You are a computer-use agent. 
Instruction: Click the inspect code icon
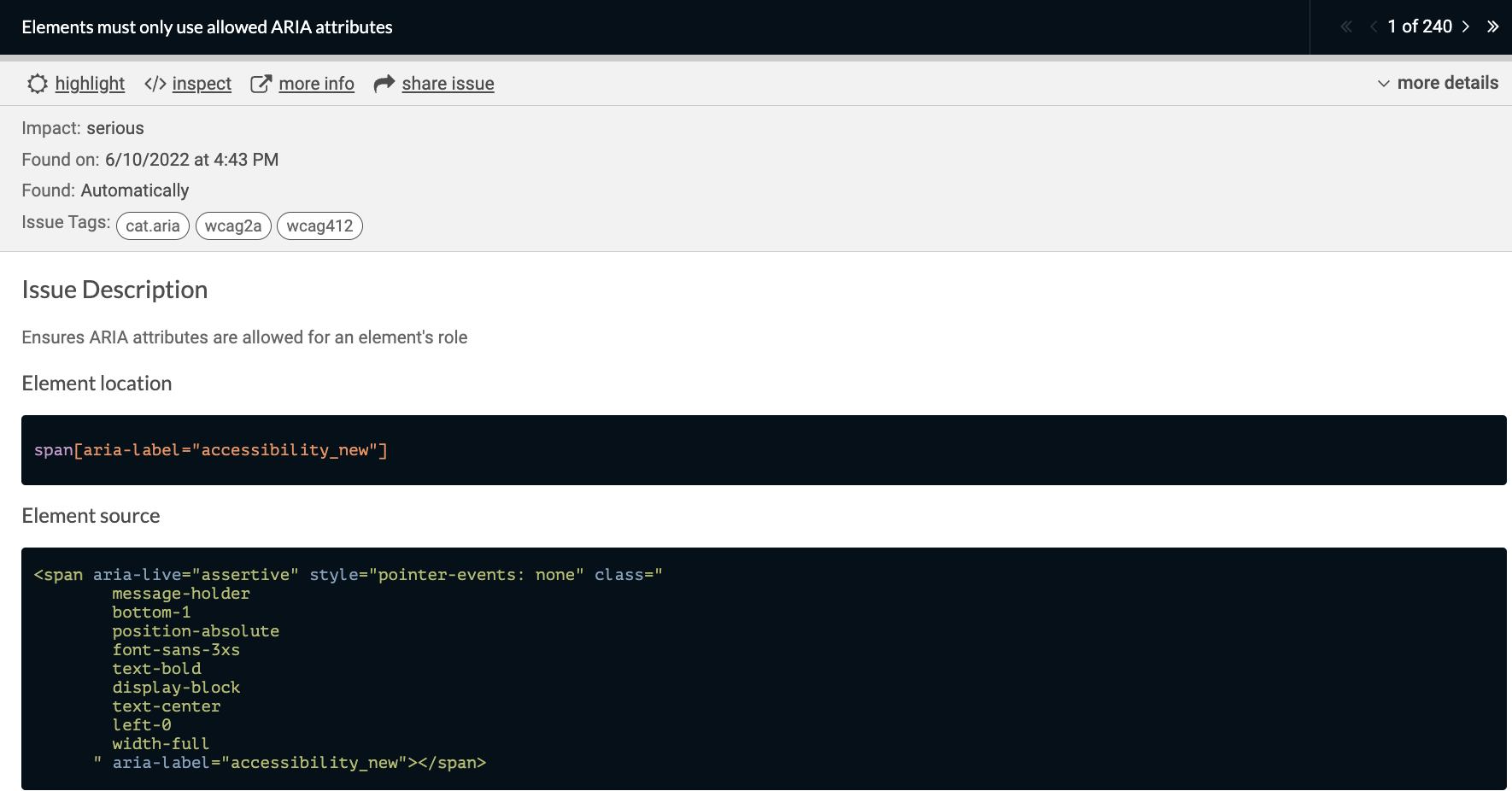click(155, 83)
